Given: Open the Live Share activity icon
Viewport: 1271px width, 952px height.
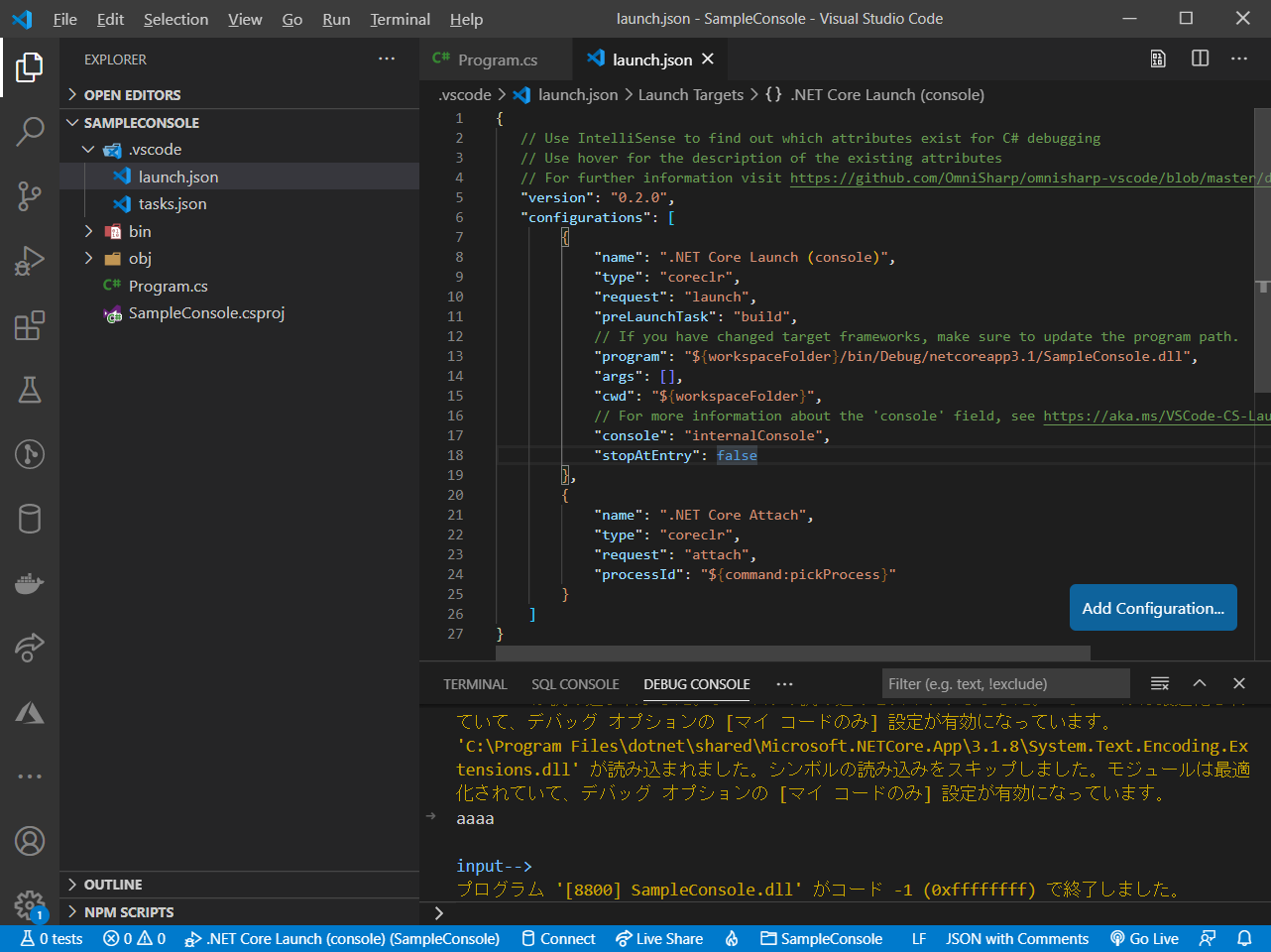Looking at the screenshot, I should [30, 648].
